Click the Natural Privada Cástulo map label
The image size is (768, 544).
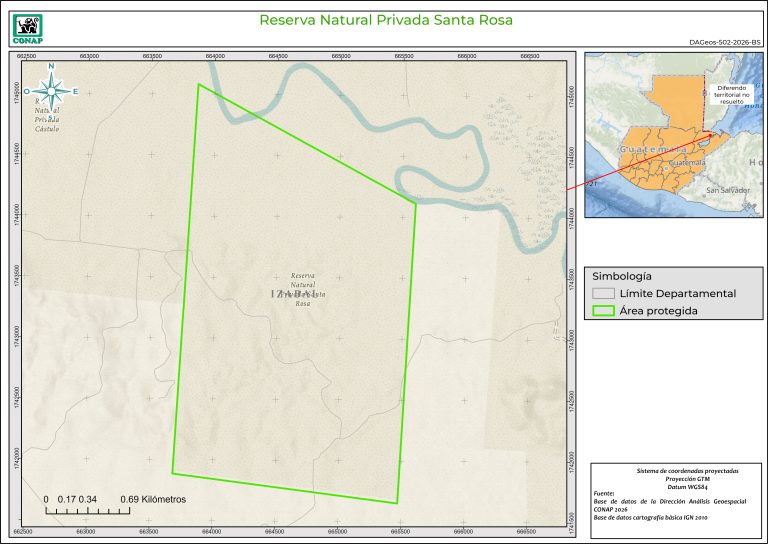[x=47, y=116]
